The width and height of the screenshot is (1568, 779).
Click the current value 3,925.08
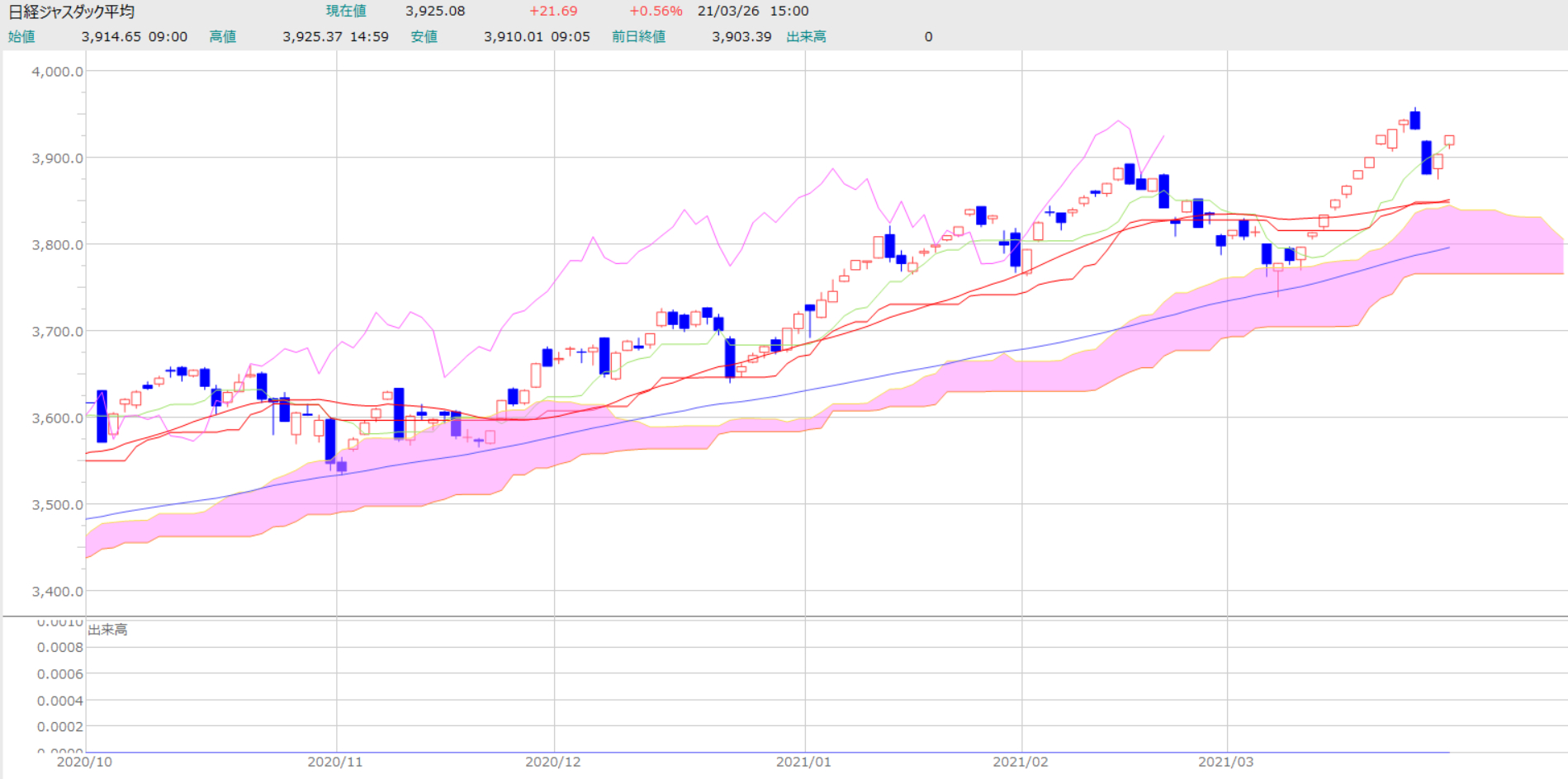[x=435, y=12]
